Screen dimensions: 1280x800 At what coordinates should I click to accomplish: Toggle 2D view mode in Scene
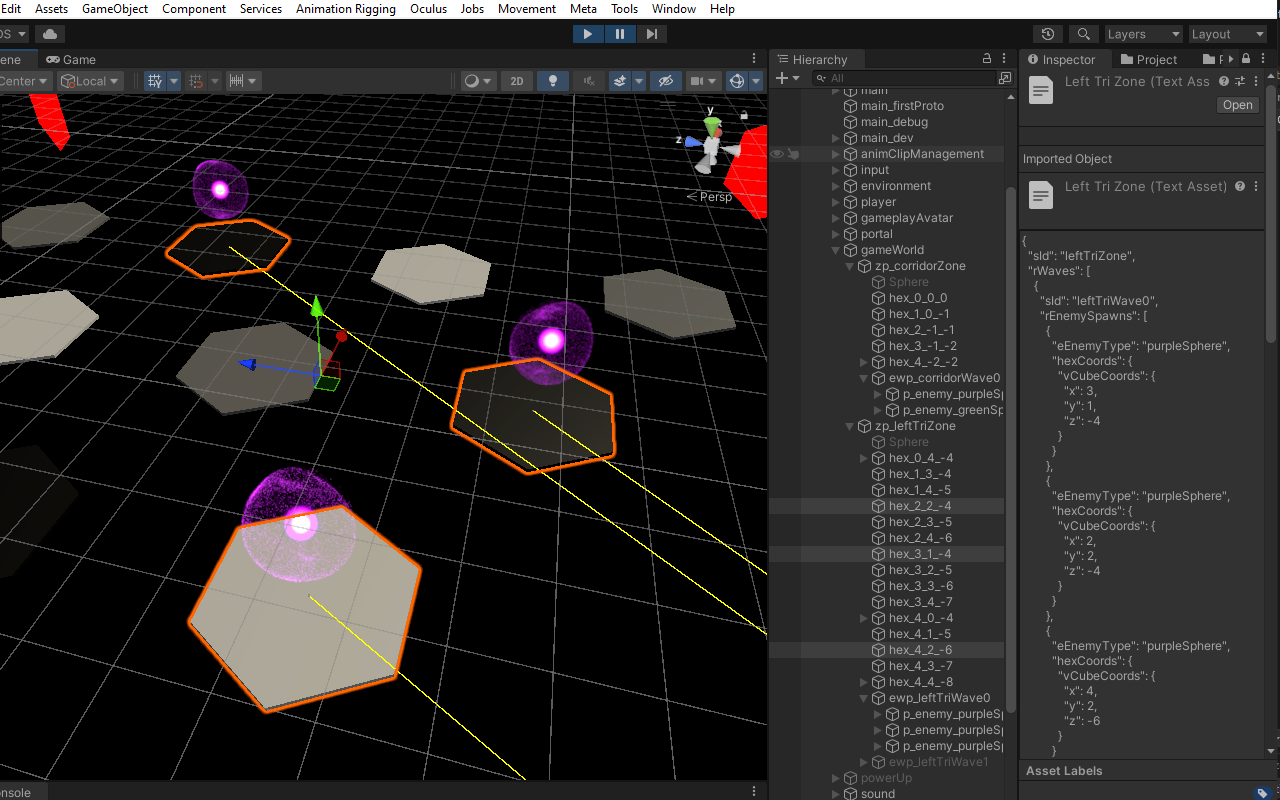[x=516, y=81]
